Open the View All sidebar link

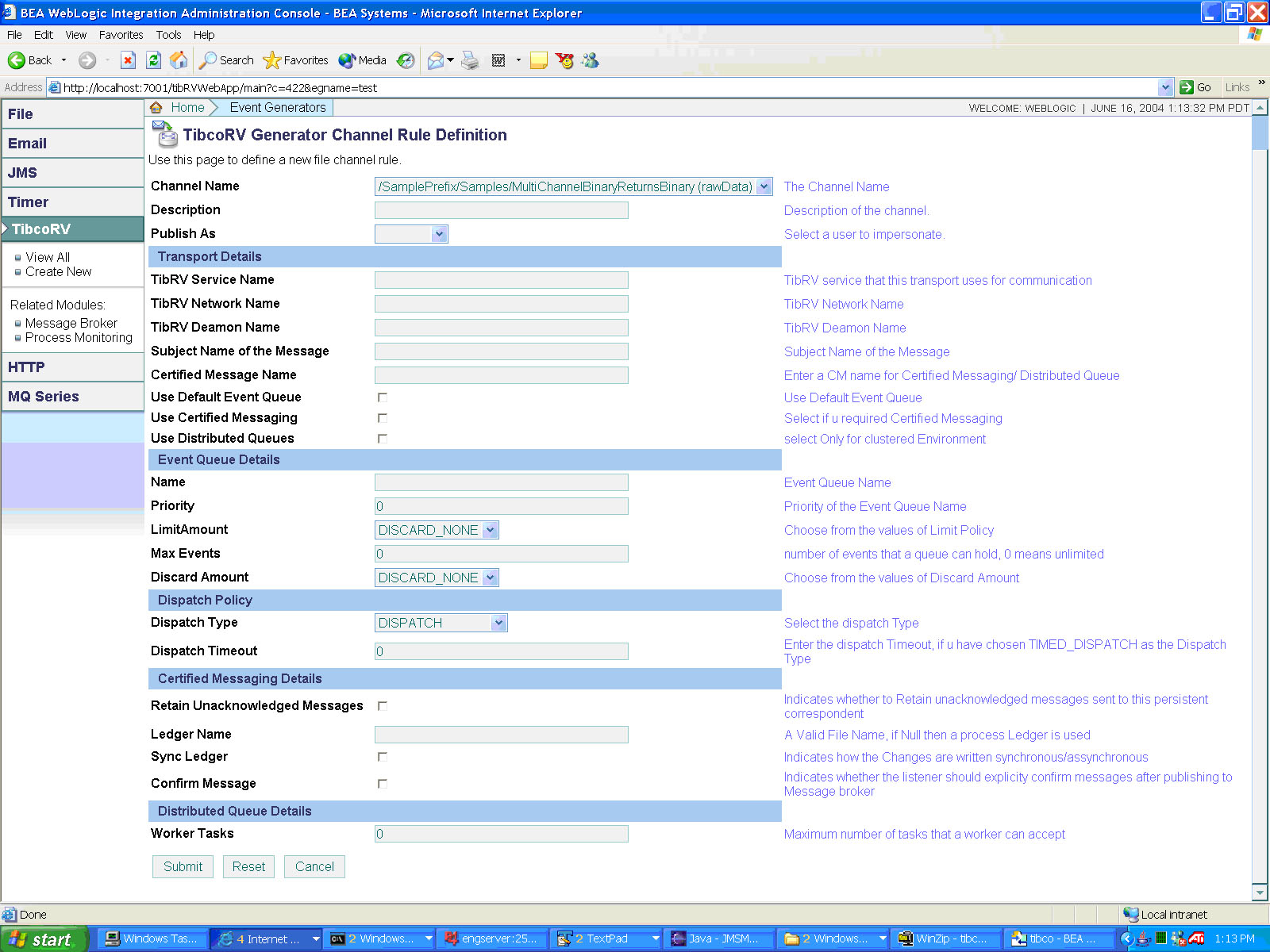(x=48, y=257)
